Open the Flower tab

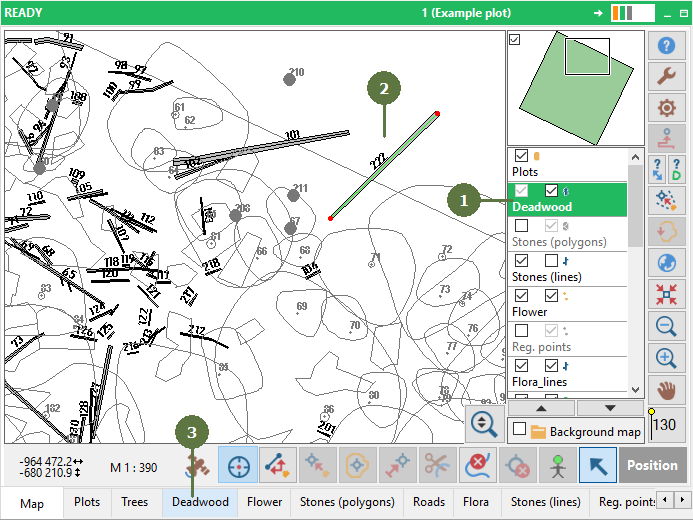click(264, 502)
